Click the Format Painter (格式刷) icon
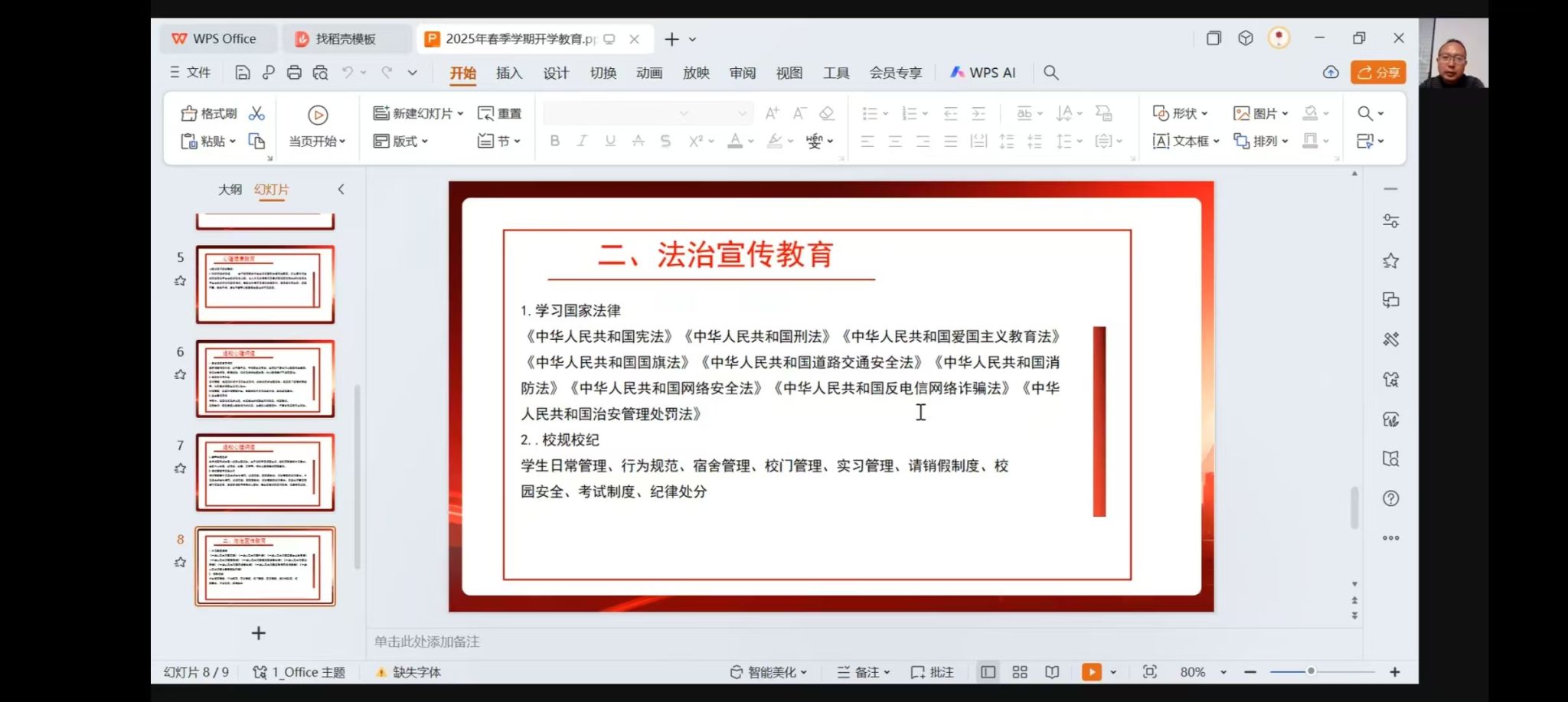 pos(209,113)
